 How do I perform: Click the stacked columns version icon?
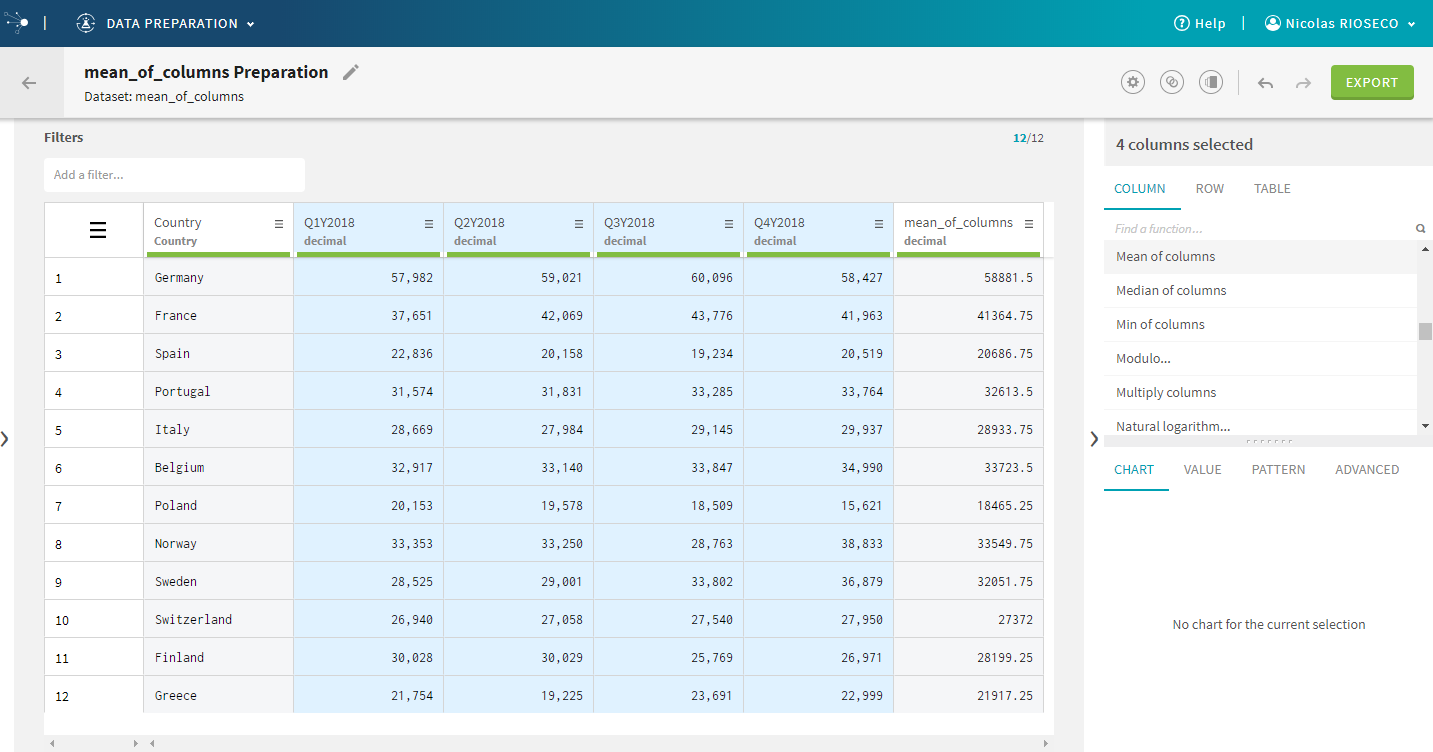tap(1211, 83)
